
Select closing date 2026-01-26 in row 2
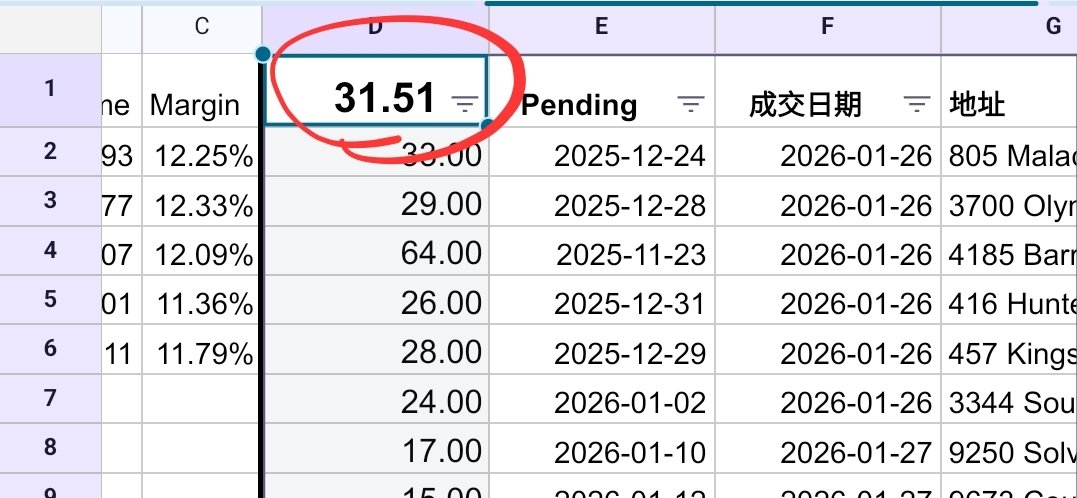click(x=828, y=152)
